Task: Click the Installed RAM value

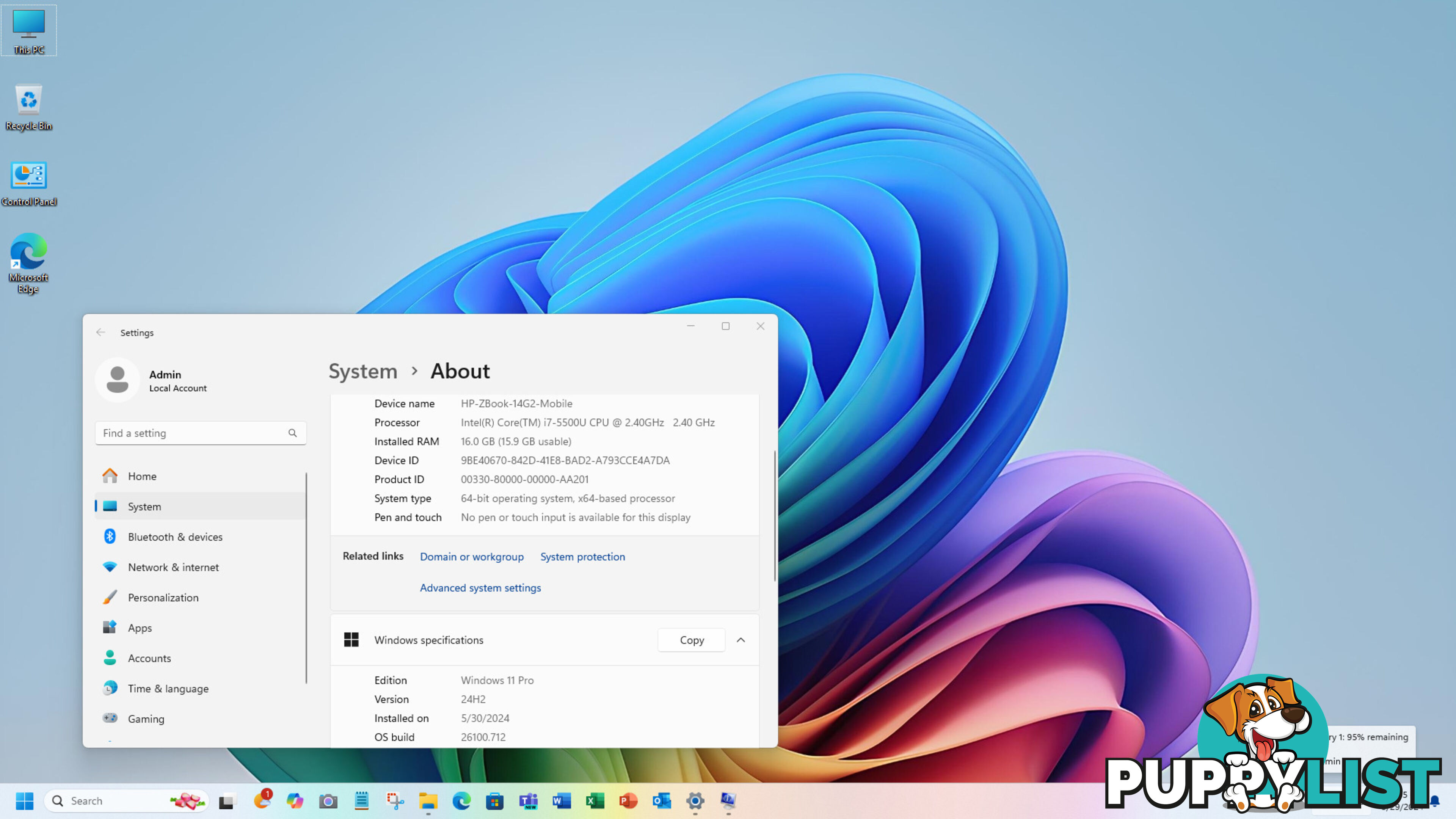Action: [516, 441]
